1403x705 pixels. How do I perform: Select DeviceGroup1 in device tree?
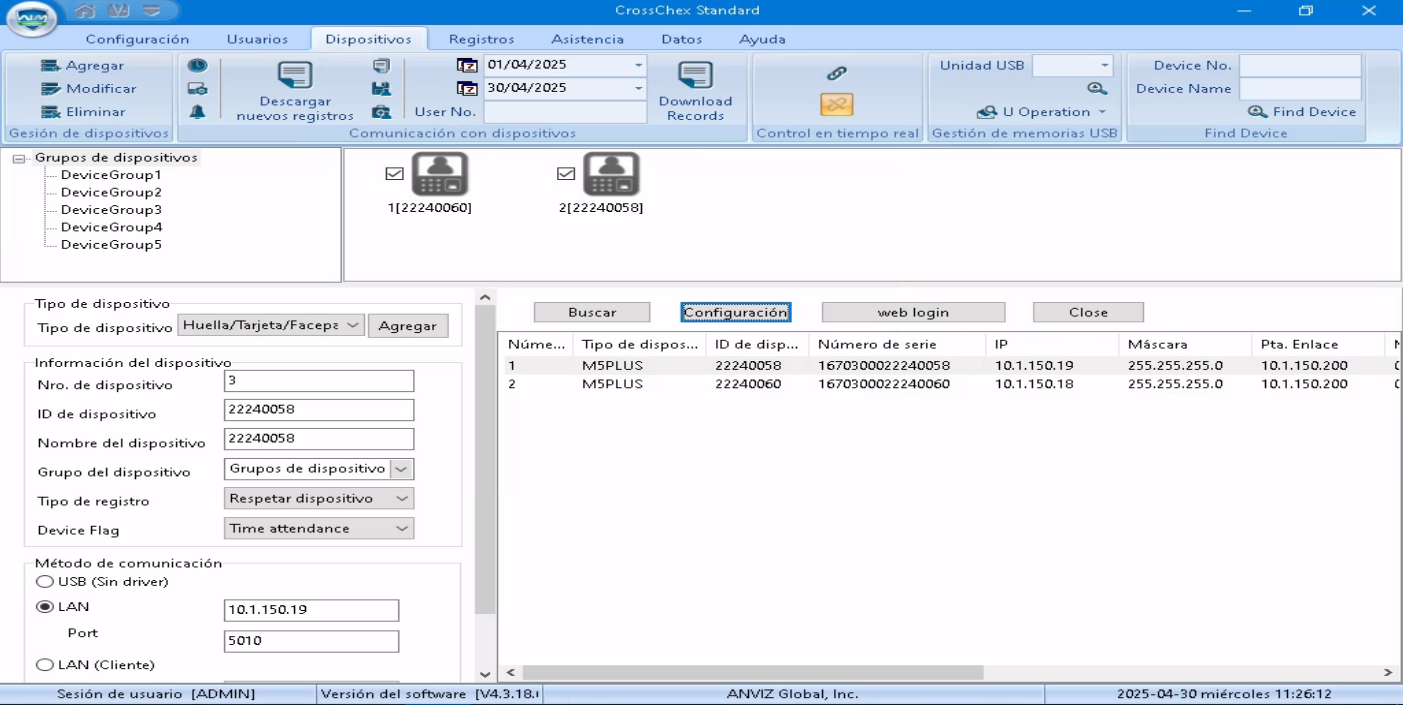(x=111, y=175)
